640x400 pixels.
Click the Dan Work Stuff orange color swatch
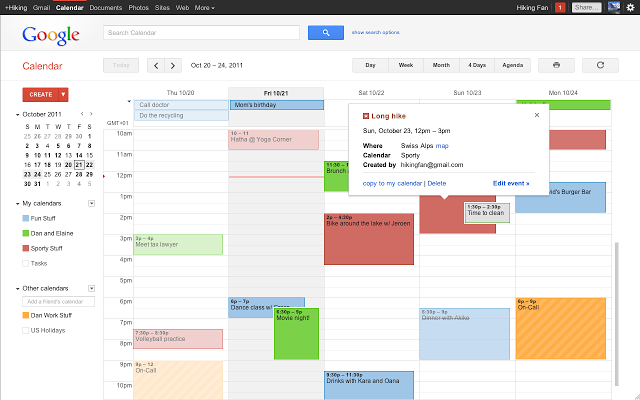[25, 315]
